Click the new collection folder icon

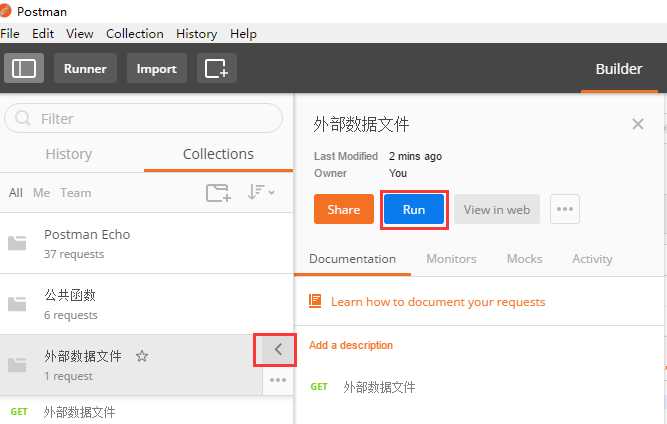(218, 193)
